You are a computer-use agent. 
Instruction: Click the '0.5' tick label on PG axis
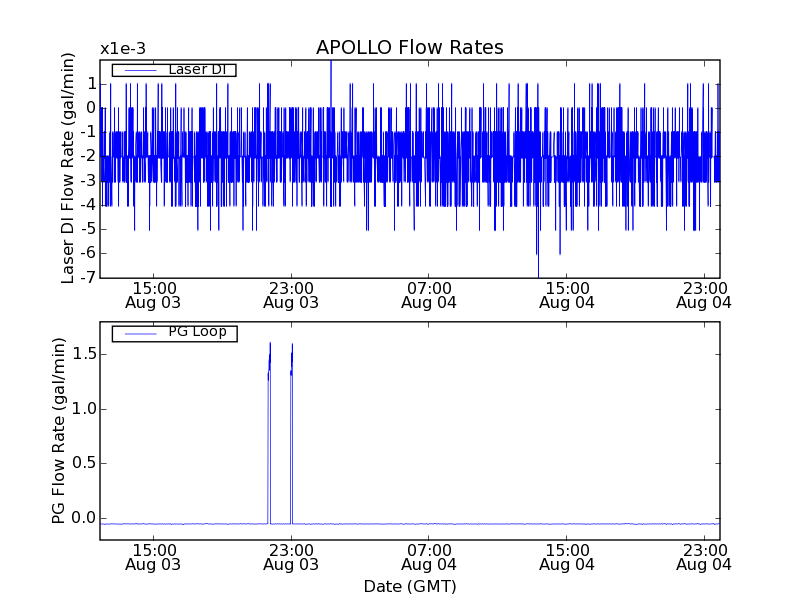point(84,463)
